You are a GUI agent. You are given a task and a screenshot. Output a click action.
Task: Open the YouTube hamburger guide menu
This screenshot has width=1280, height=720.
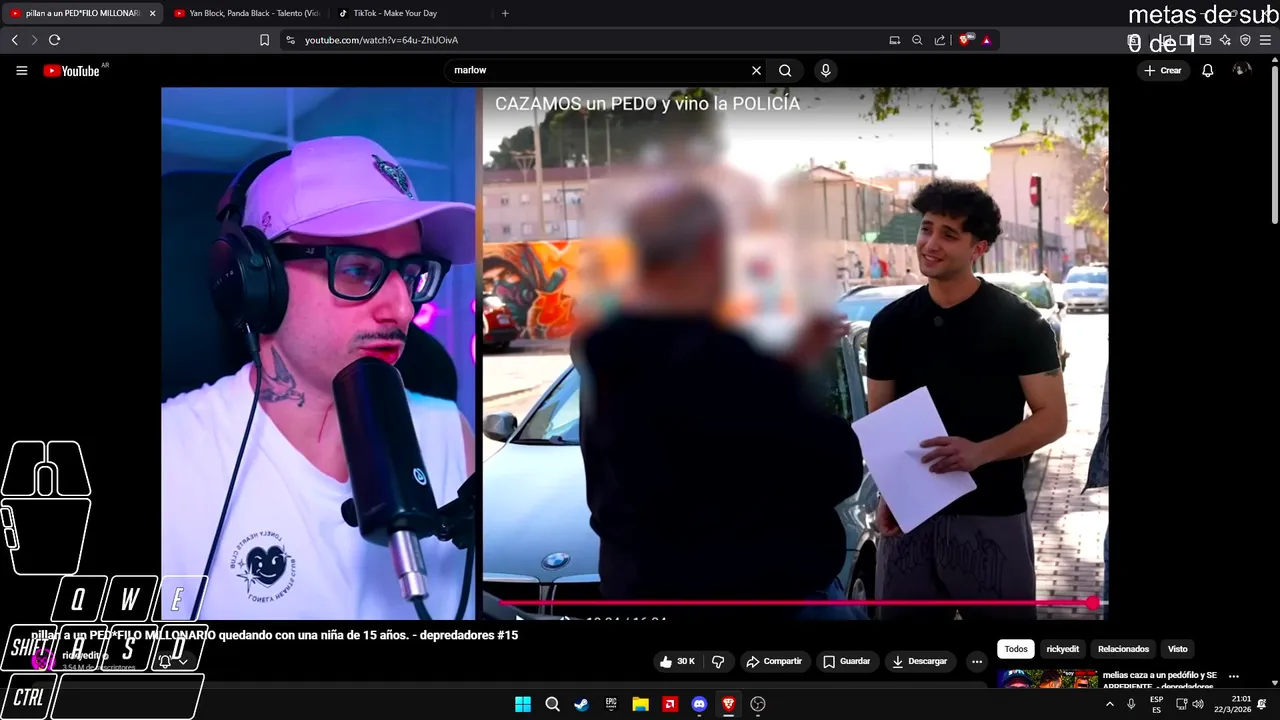point(22,71)
